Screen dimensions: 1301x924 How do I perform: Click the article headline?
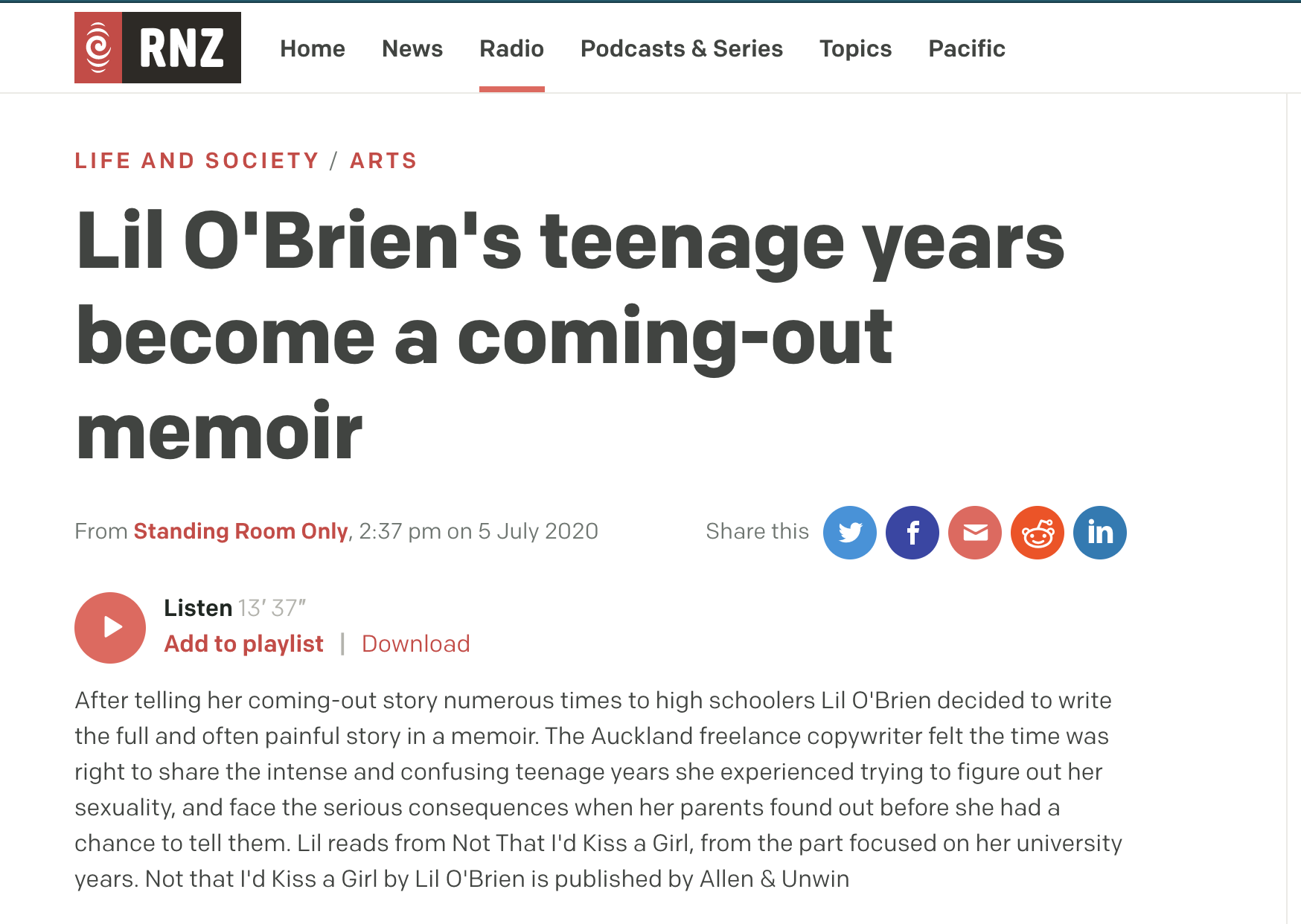570,335
